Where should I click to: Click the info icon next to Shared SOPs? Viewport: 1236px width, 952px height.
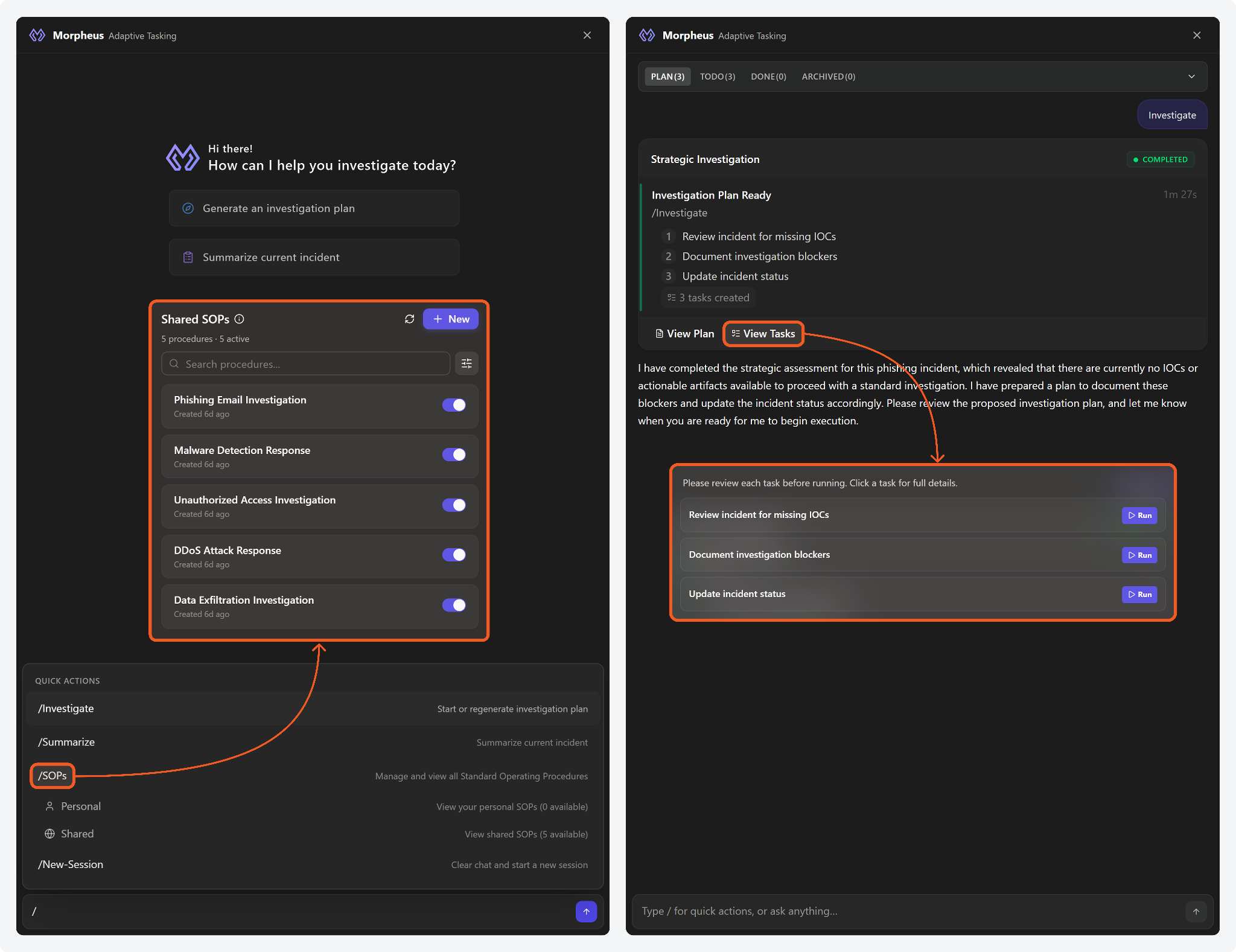click(240, 319)
